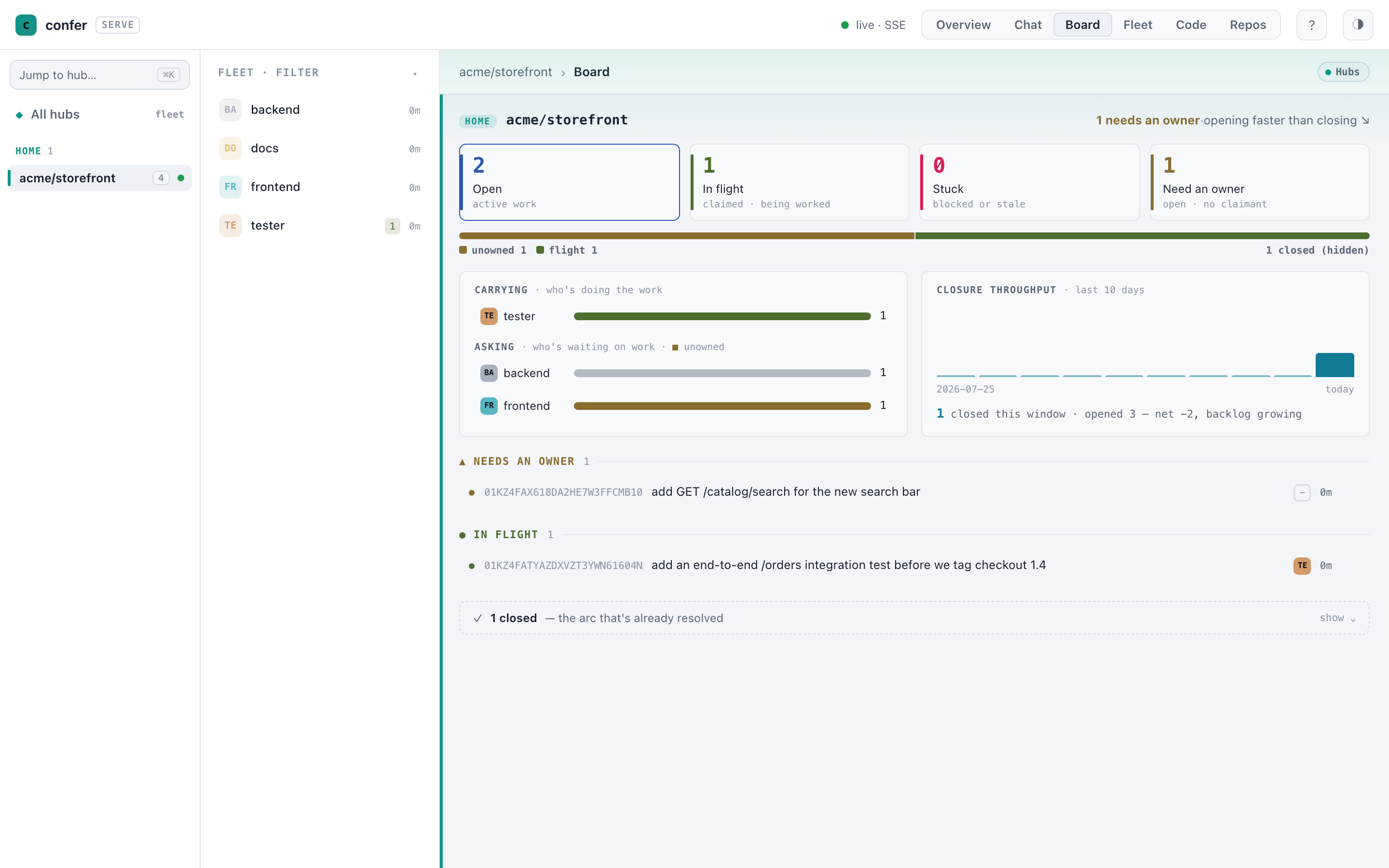1389x868 pixels.
Task: Select acme/storefront hub in sidebar
Action: tap(100, 178)
